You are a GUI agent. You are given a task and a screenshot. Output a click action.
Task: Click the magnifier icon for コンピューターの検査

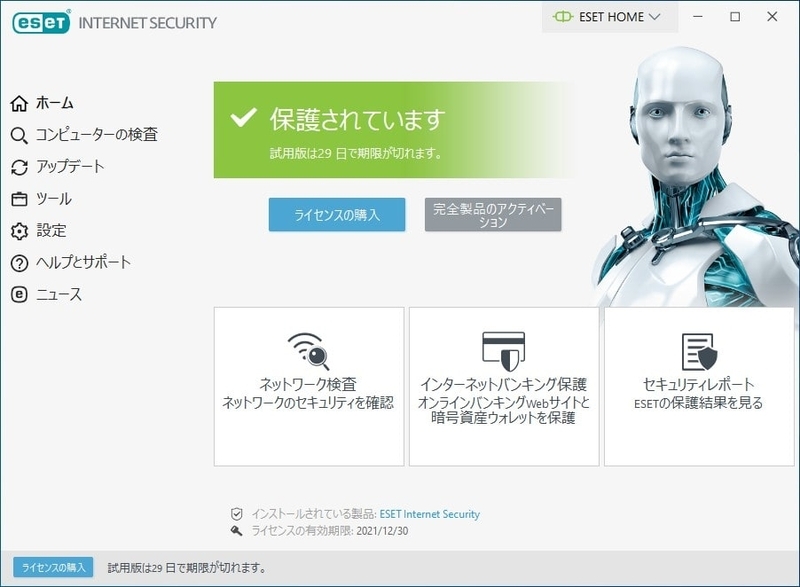pyautogui.click(x=19, y=135)
